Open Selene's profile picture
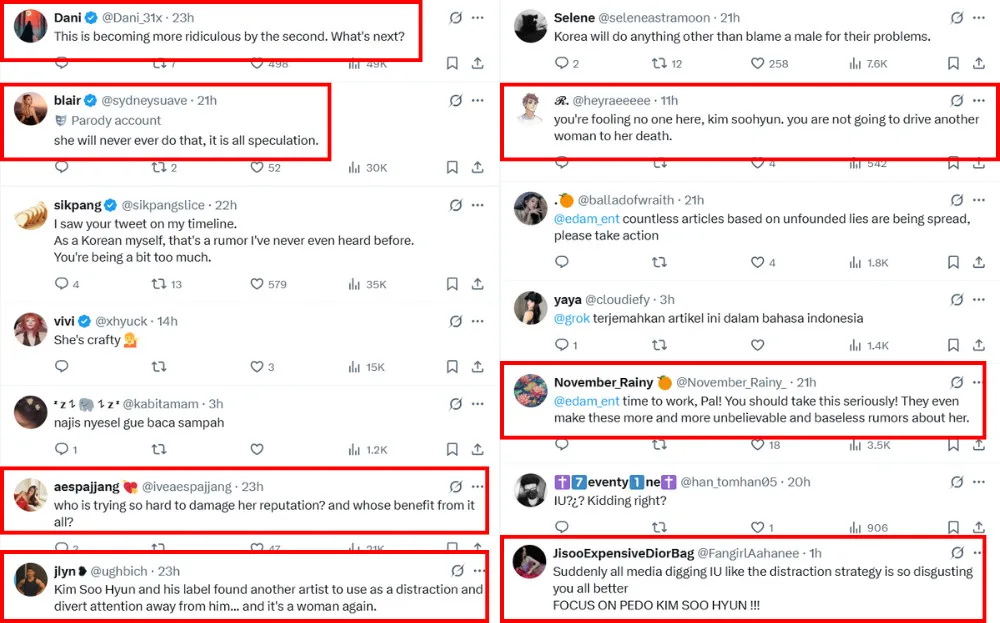The height and width of the screenshot is (623, 1000). tap(530, 26)
